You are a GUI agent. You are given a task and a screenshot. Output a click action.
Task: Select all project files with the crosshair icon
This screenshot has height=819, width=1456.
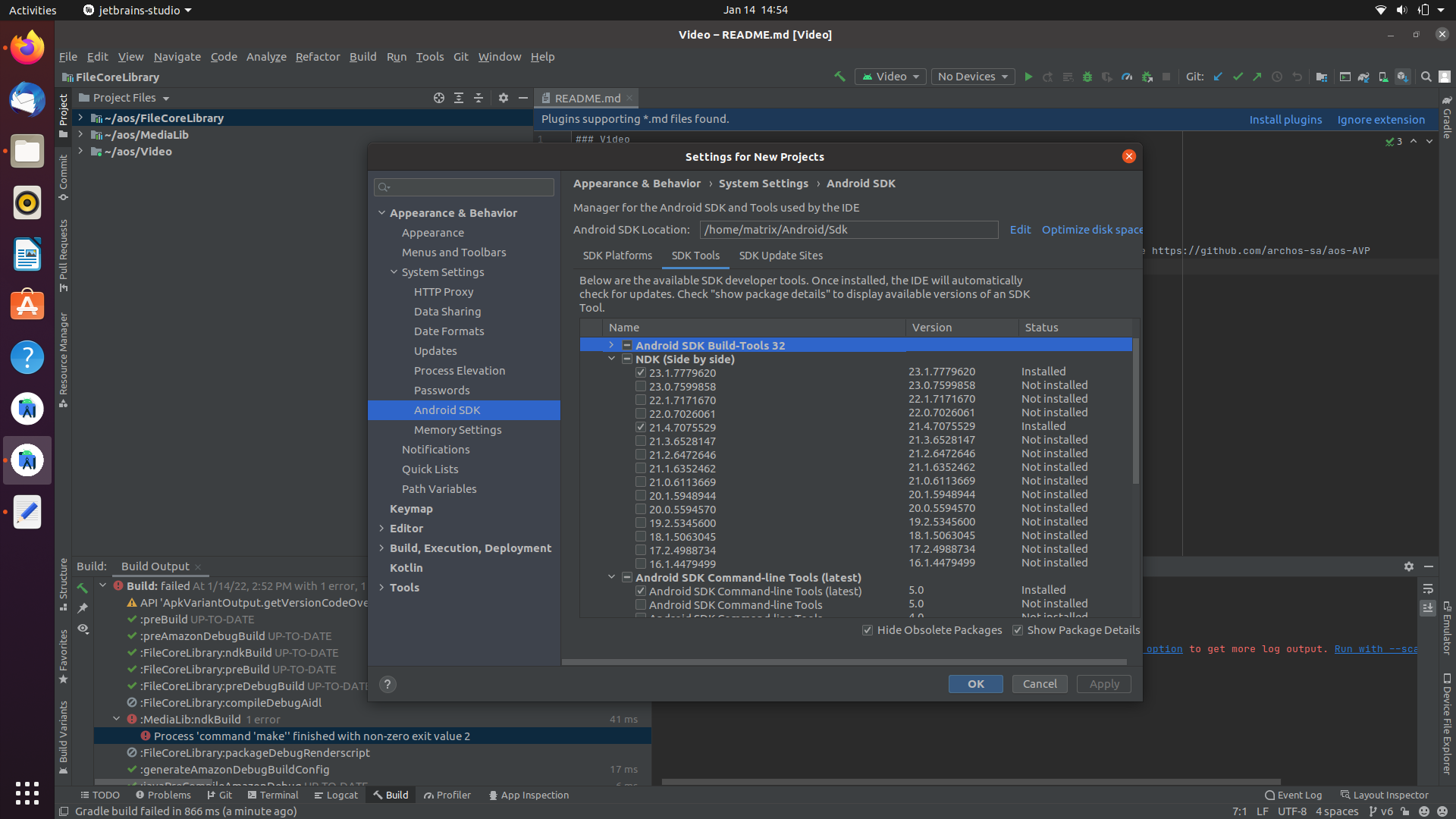coord(438,98)
